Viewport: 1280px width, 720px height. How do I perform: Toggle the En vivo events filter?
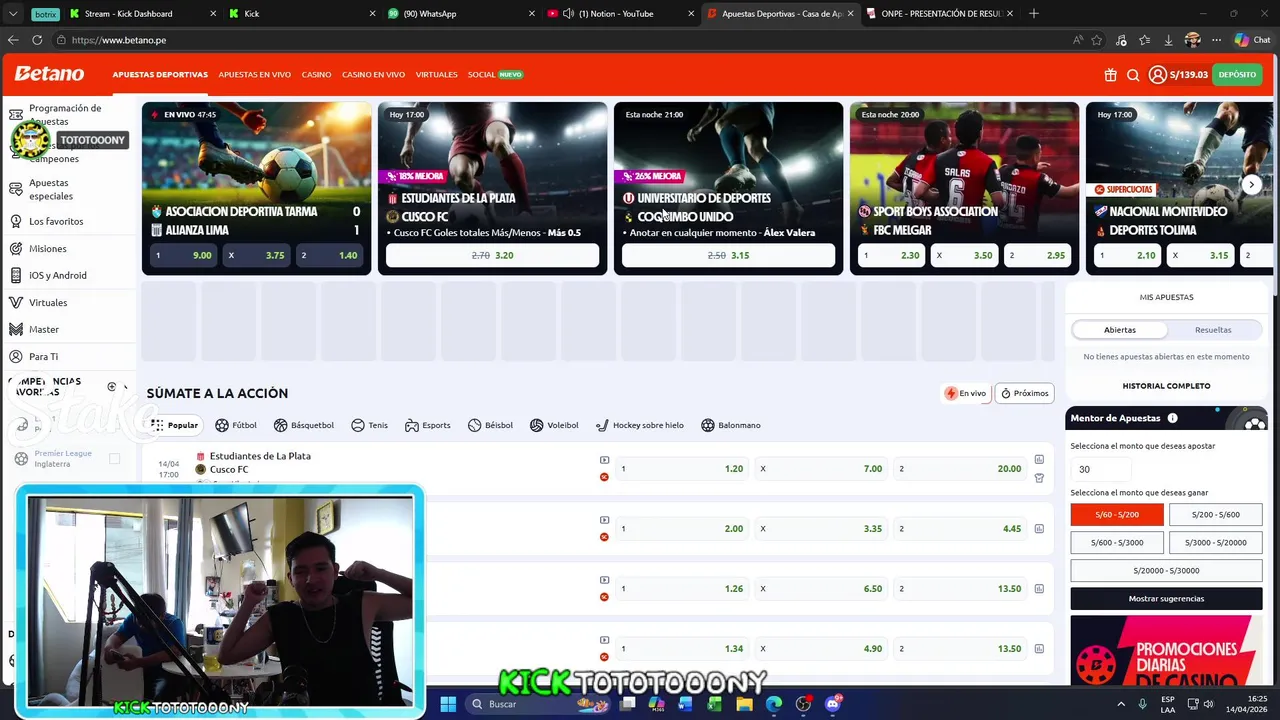click(966, 393)
